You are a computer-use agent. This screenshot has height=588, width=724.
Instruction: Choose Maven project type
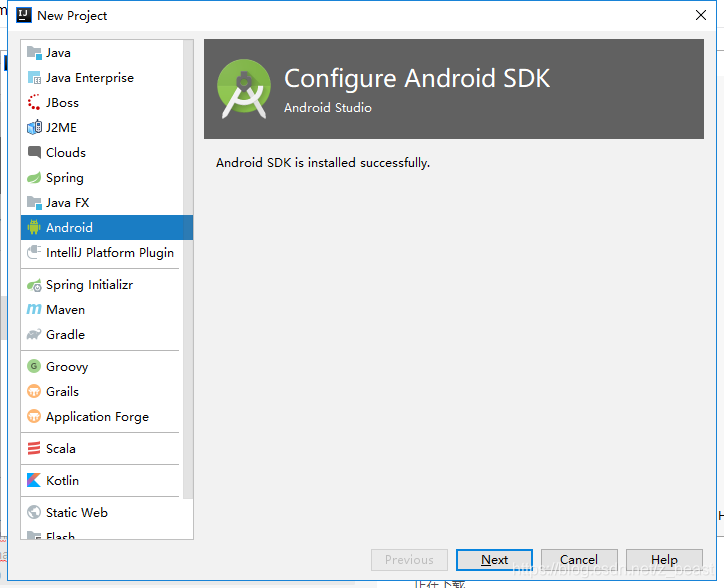pyautogui.click(x=102, y=310)
